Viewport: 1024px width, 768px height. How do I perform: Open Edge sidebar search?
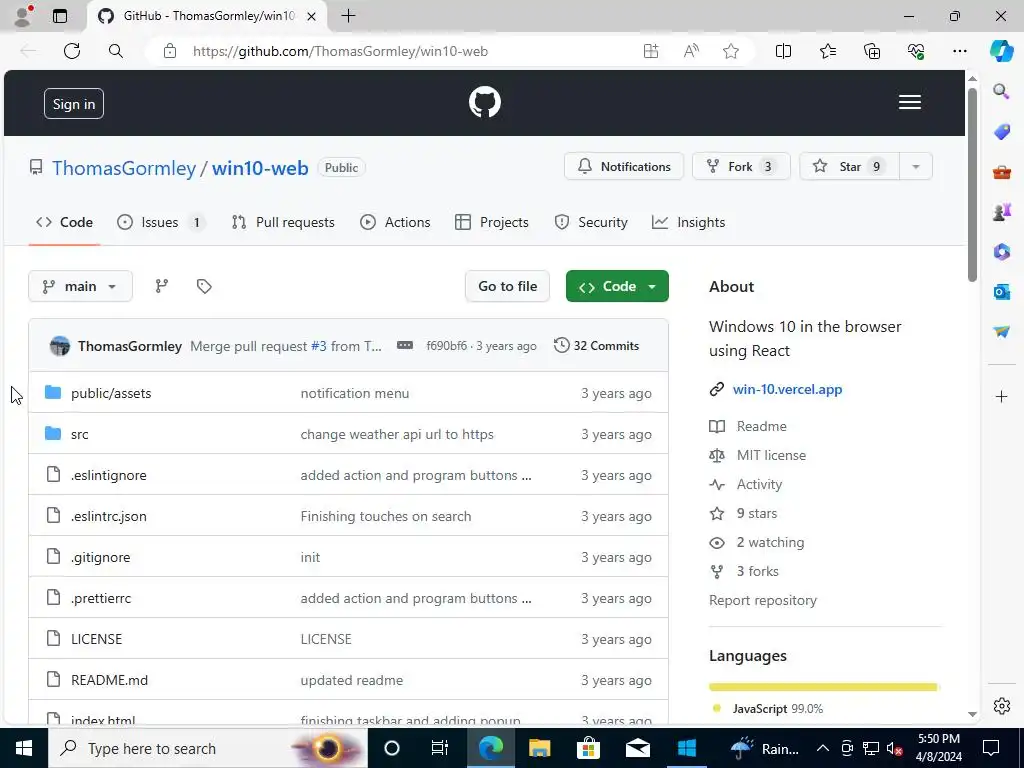pos(1001,91)
